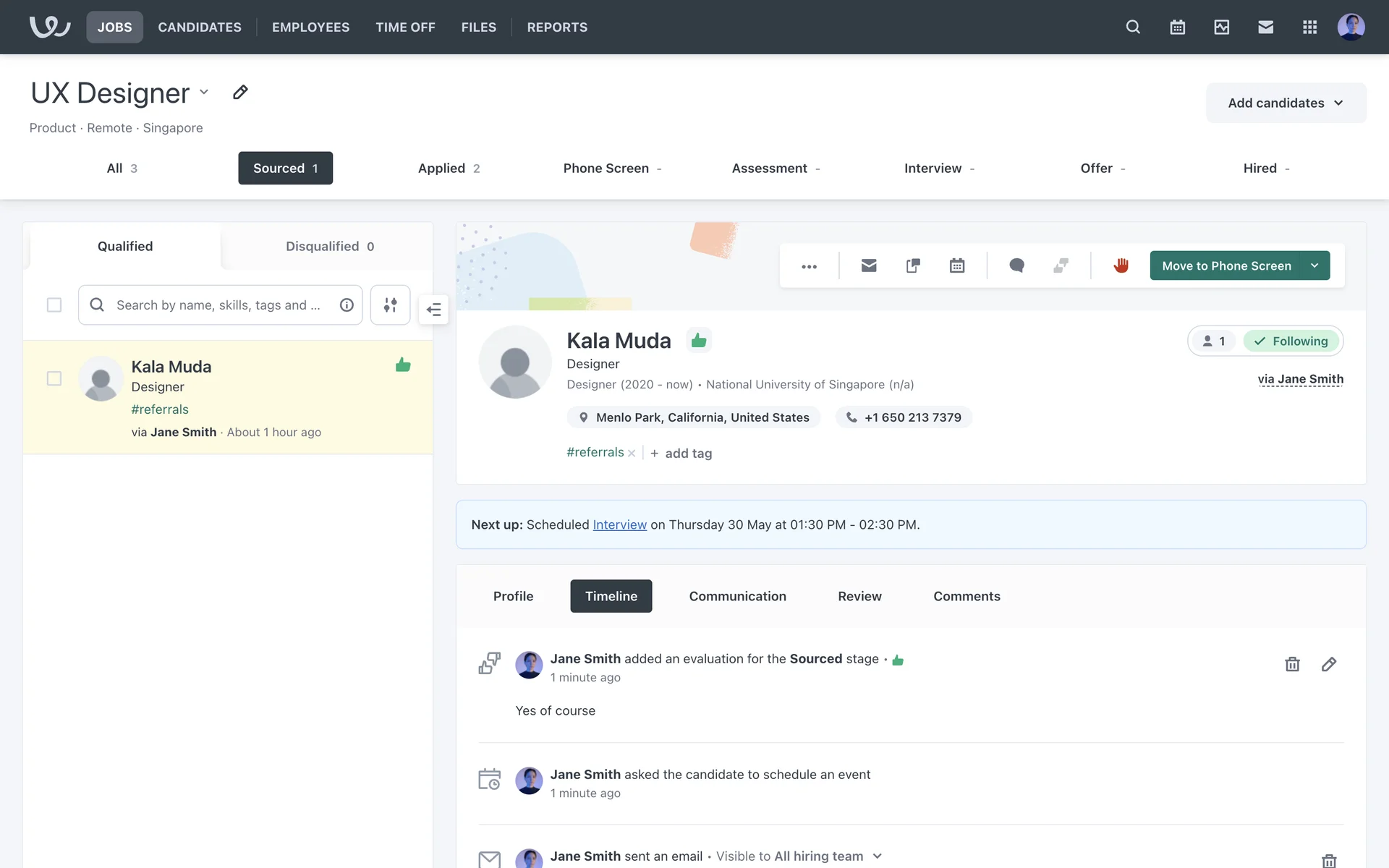Toggle the Following button
The height and width of the screenshot is (868, 1389).
1291,341
